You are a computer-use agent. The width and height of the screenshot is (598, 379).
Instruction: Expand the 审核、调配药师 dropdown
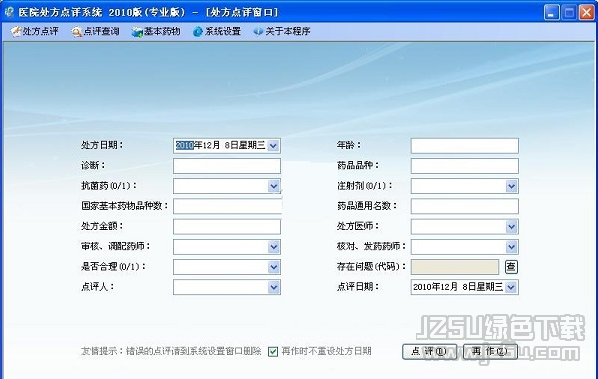[x=273, y=247]
